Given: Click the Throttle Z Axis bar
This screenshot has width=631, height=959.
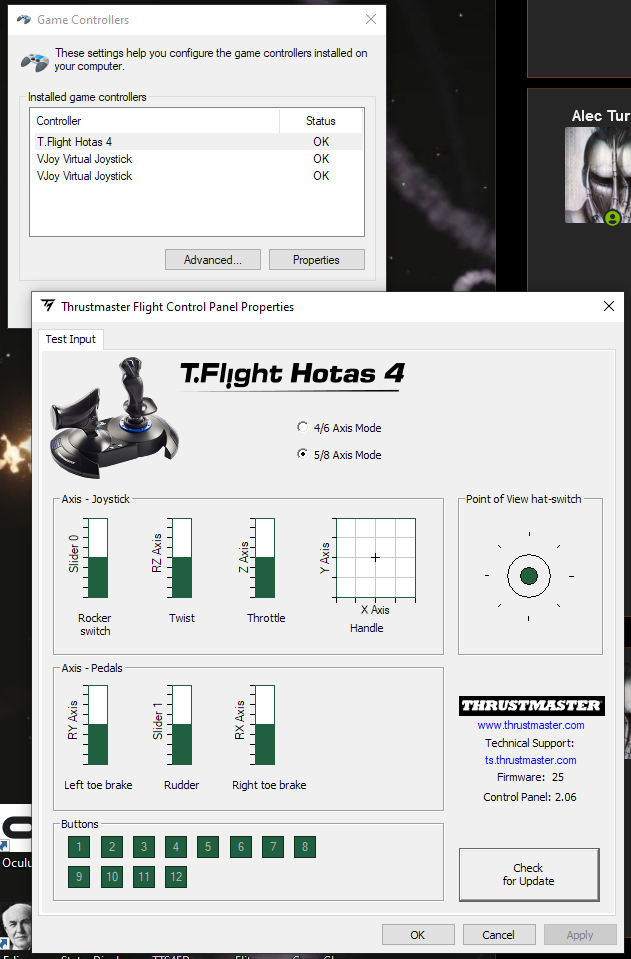Looking at the screenshot, I should click(265, 558).
